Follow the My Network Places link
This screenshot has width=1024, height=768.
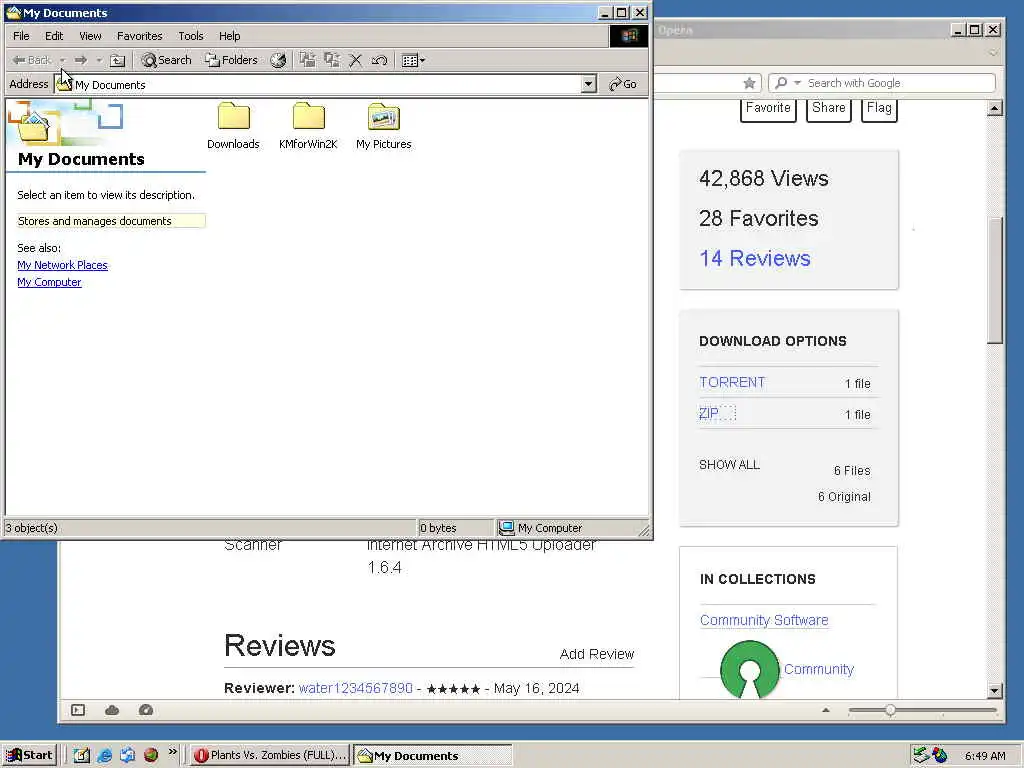pyautogui.click(x=62, y=265)
